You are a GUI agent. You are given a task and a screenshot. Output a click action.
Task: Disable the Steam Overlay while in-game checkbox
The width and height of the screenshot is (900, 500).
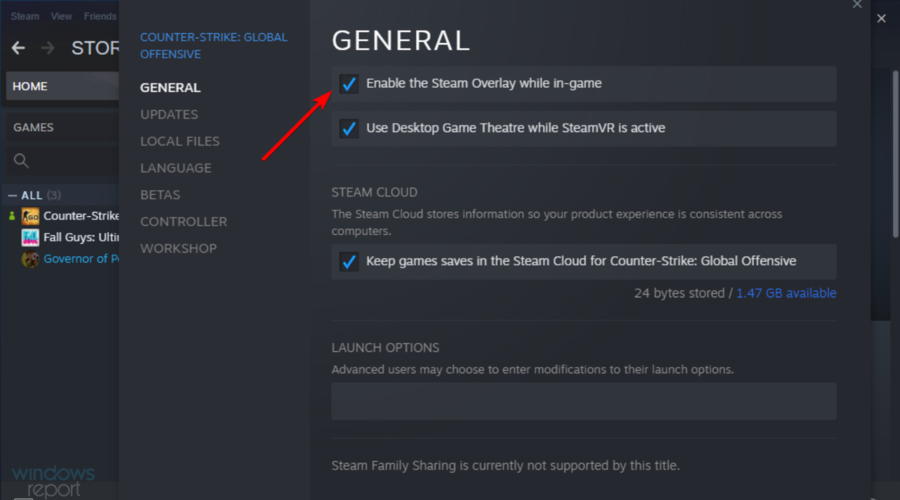tap(349, 84)
